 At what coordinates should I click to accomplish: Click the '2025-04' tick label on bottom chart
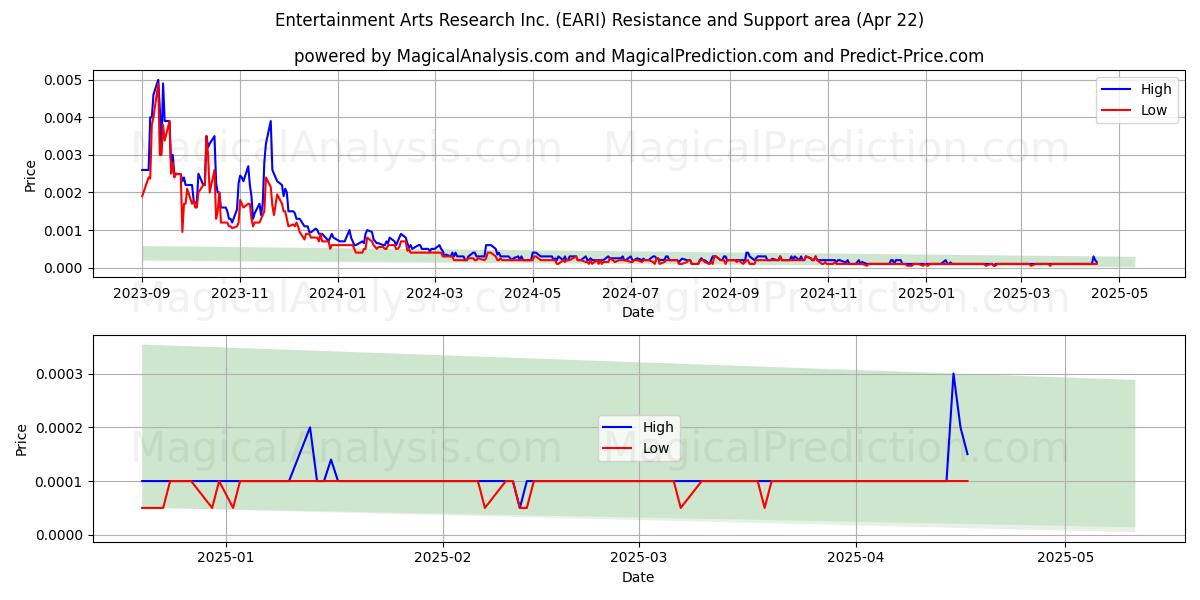(856, 558)
